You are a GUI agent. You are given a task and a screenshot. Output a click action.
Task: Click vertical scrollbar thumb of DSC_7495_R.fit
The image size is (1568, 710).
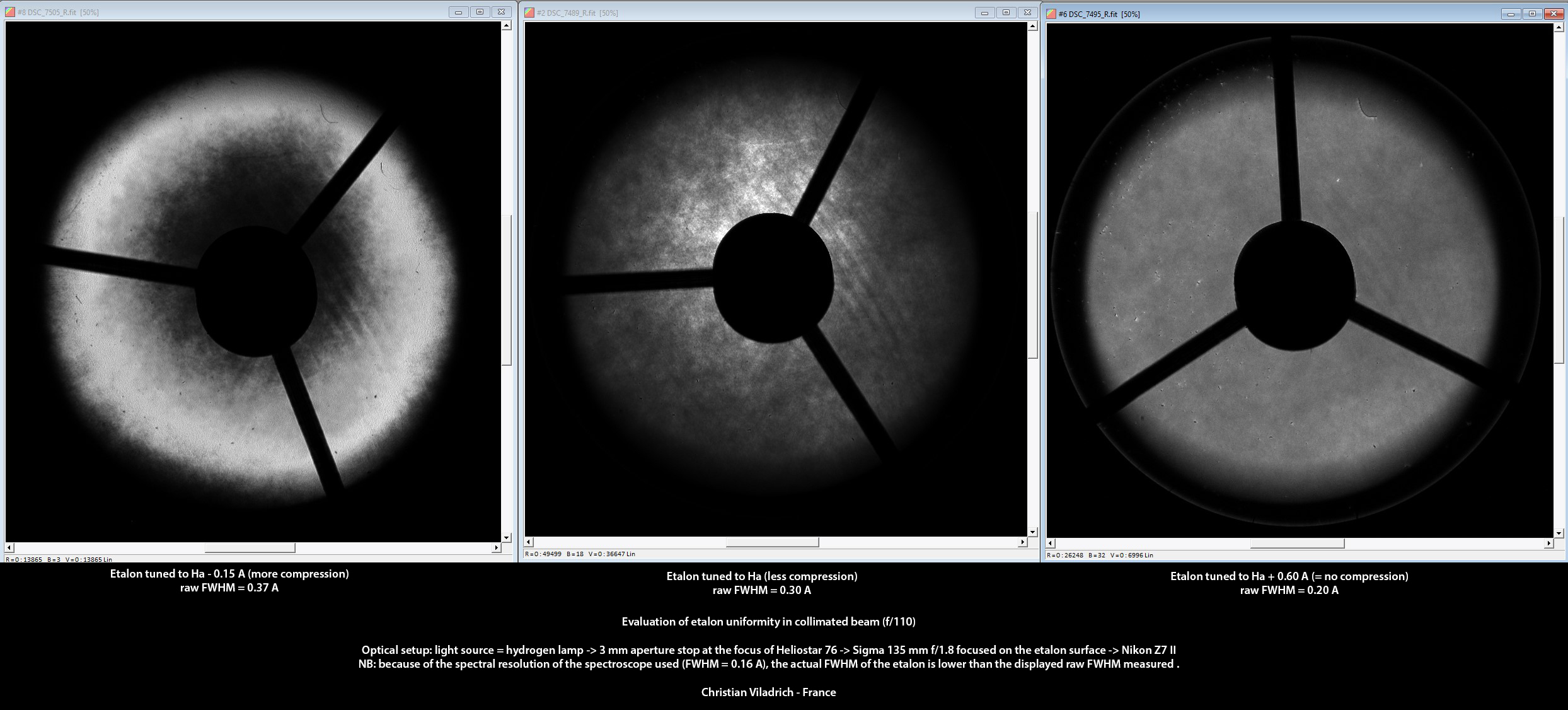(1559, 290)
